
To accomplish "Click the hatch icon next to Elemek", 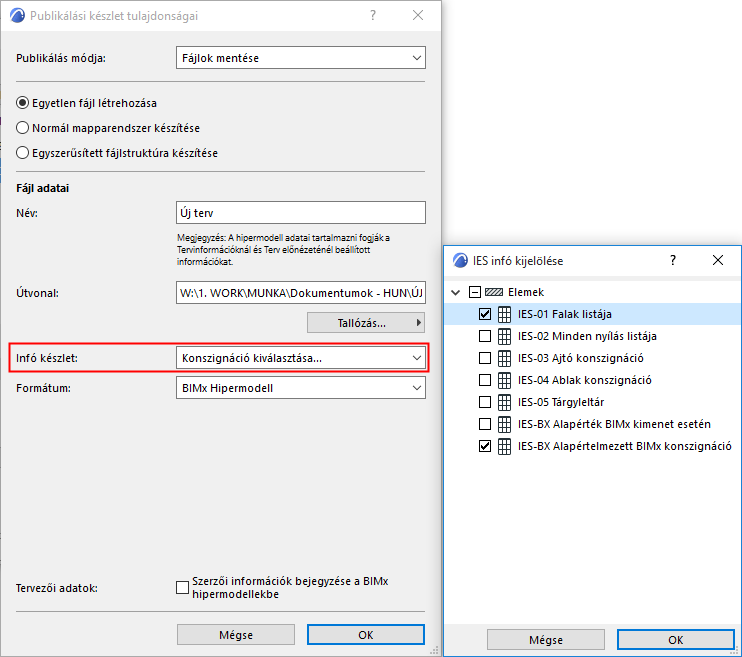I will click(x=494, y=292).
